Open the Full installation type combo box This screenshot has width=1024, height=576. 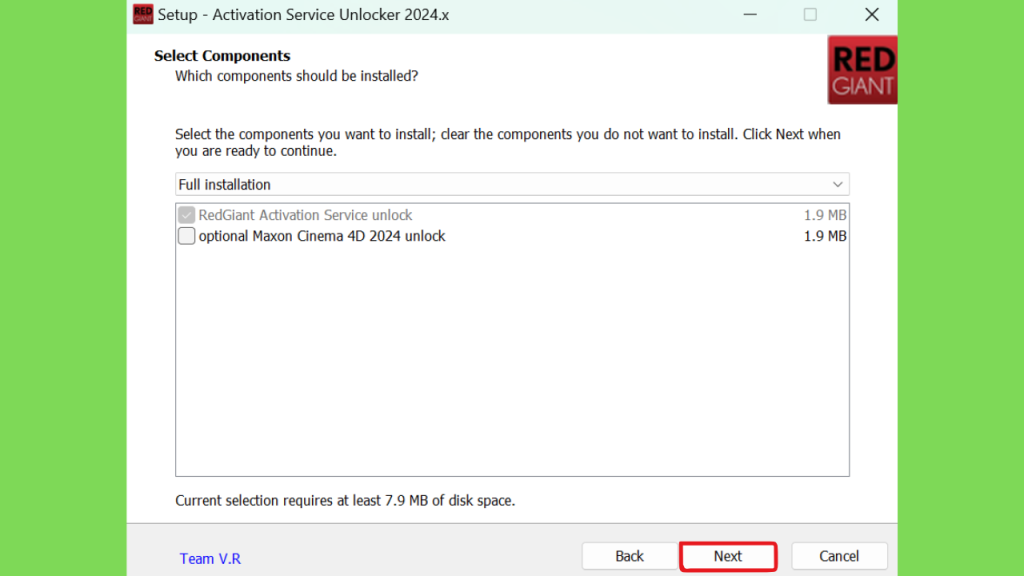(x=512, y=185)
